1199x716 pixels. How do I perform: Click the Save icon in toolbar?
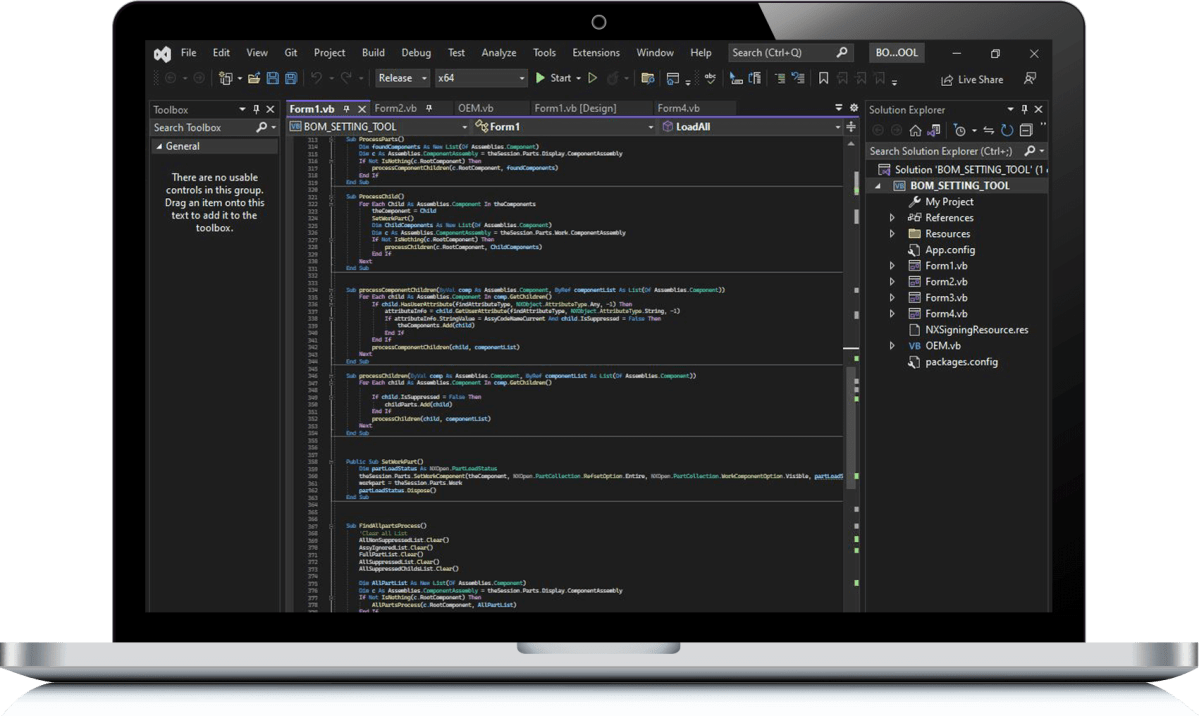tap(272, 78)
